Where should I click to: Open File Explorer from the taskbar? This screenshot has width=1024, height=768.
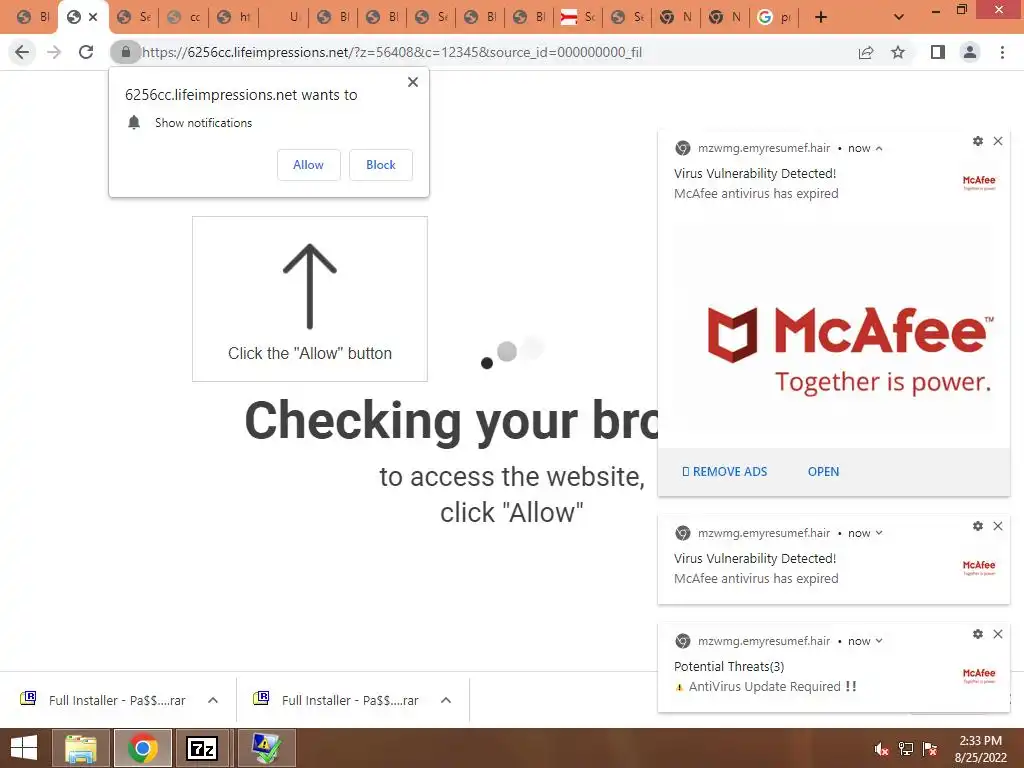81,748
